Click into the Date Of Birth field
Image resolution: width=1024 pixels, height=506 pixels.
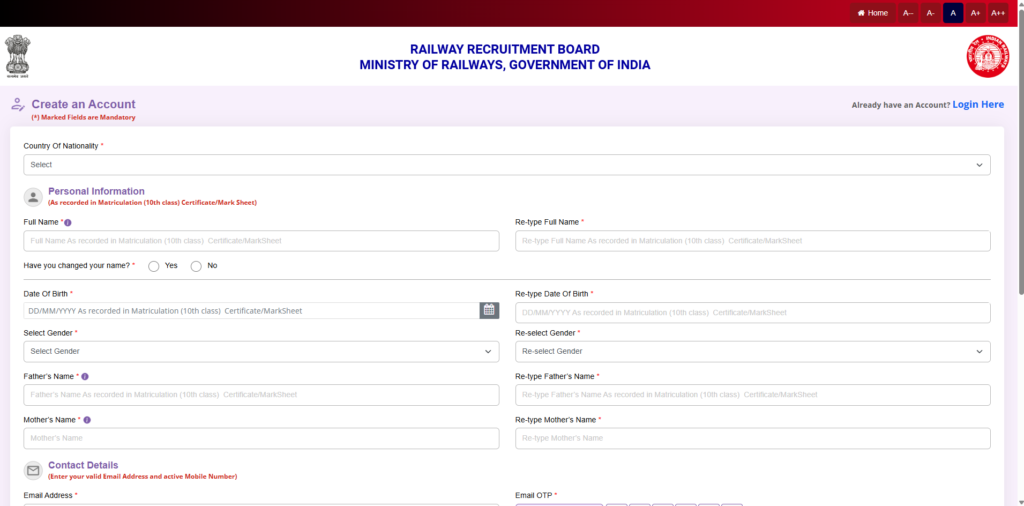point(251,311)
